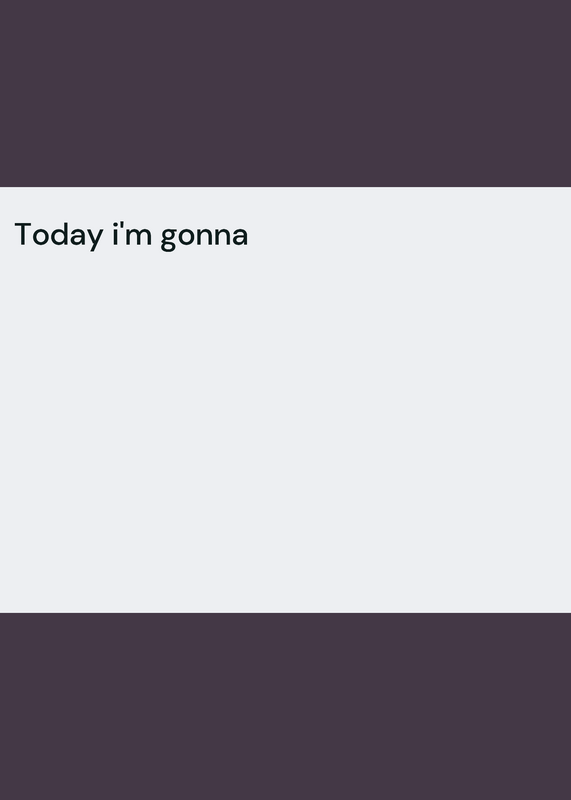Click the letter "g" starting "gonna"
This screenshot has width=571, height=800.
170,239
